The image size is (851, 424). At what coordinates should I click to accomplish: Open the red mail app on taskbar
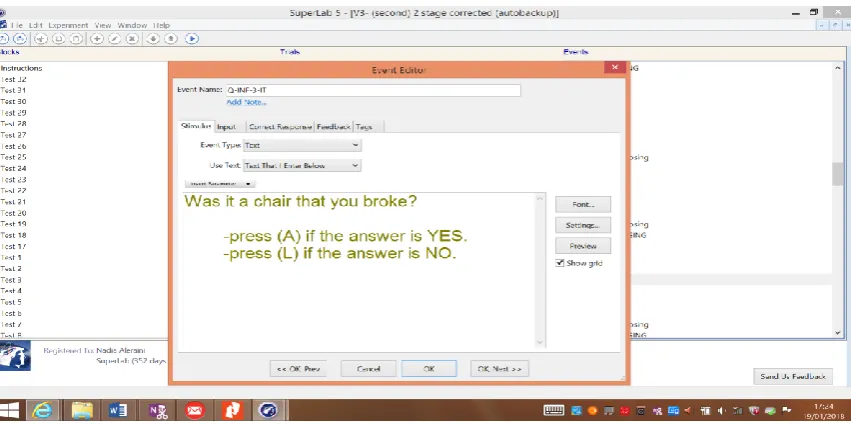194,411
